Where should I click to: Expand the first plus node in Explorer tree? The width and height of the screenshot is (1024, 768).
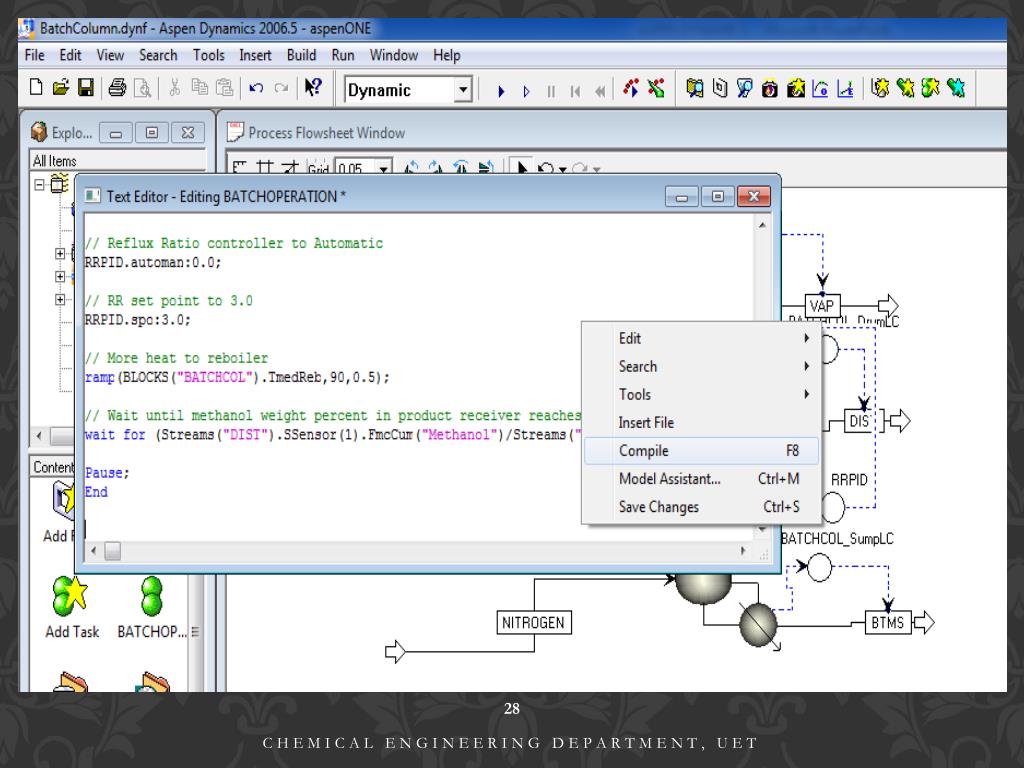pos(60,253)
